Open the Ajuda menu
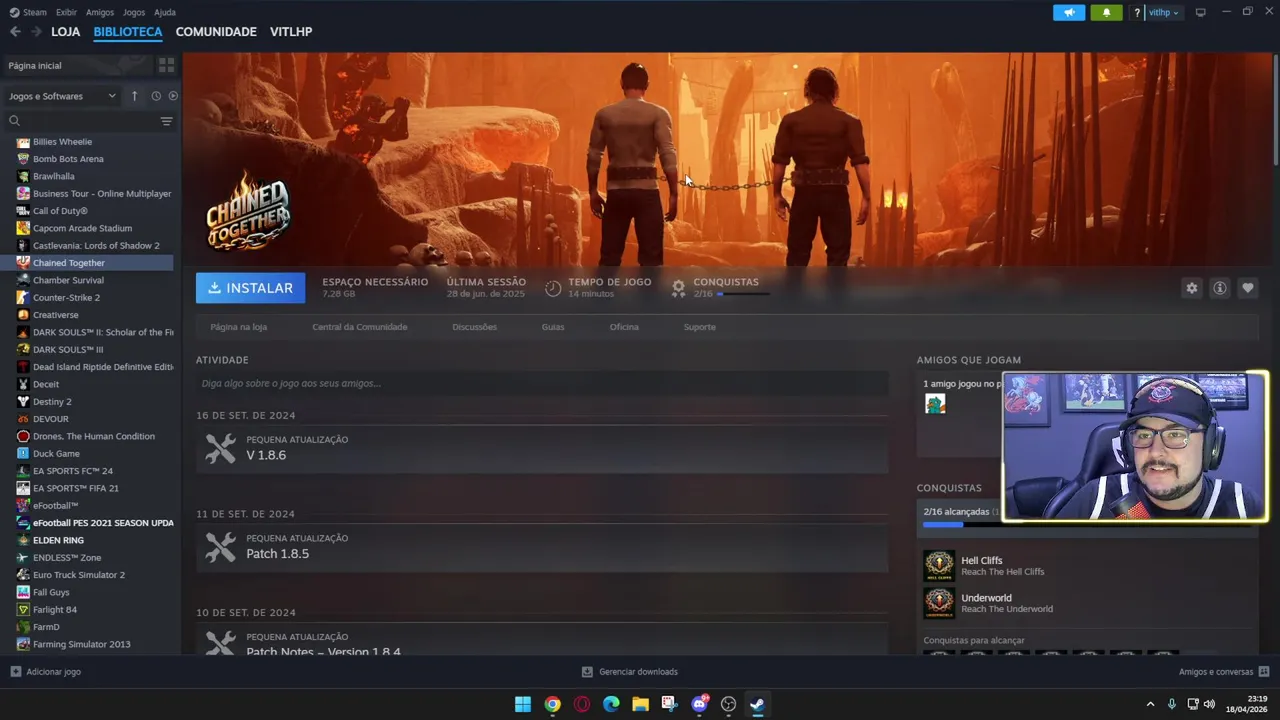Viewport: 1280px width, 720px height. [165, 12]
